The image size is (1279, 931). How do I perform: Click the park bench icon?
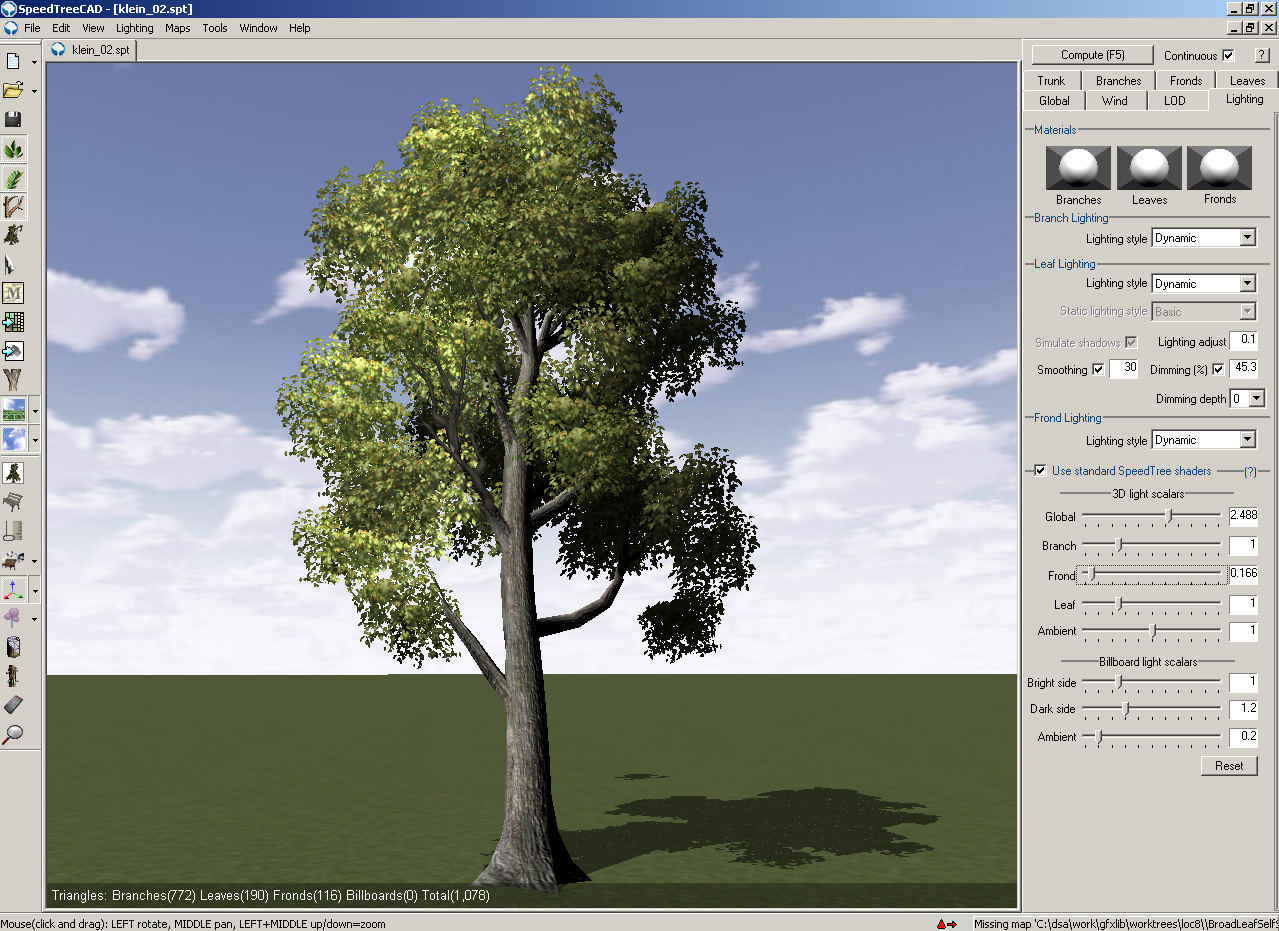(13, 501)
